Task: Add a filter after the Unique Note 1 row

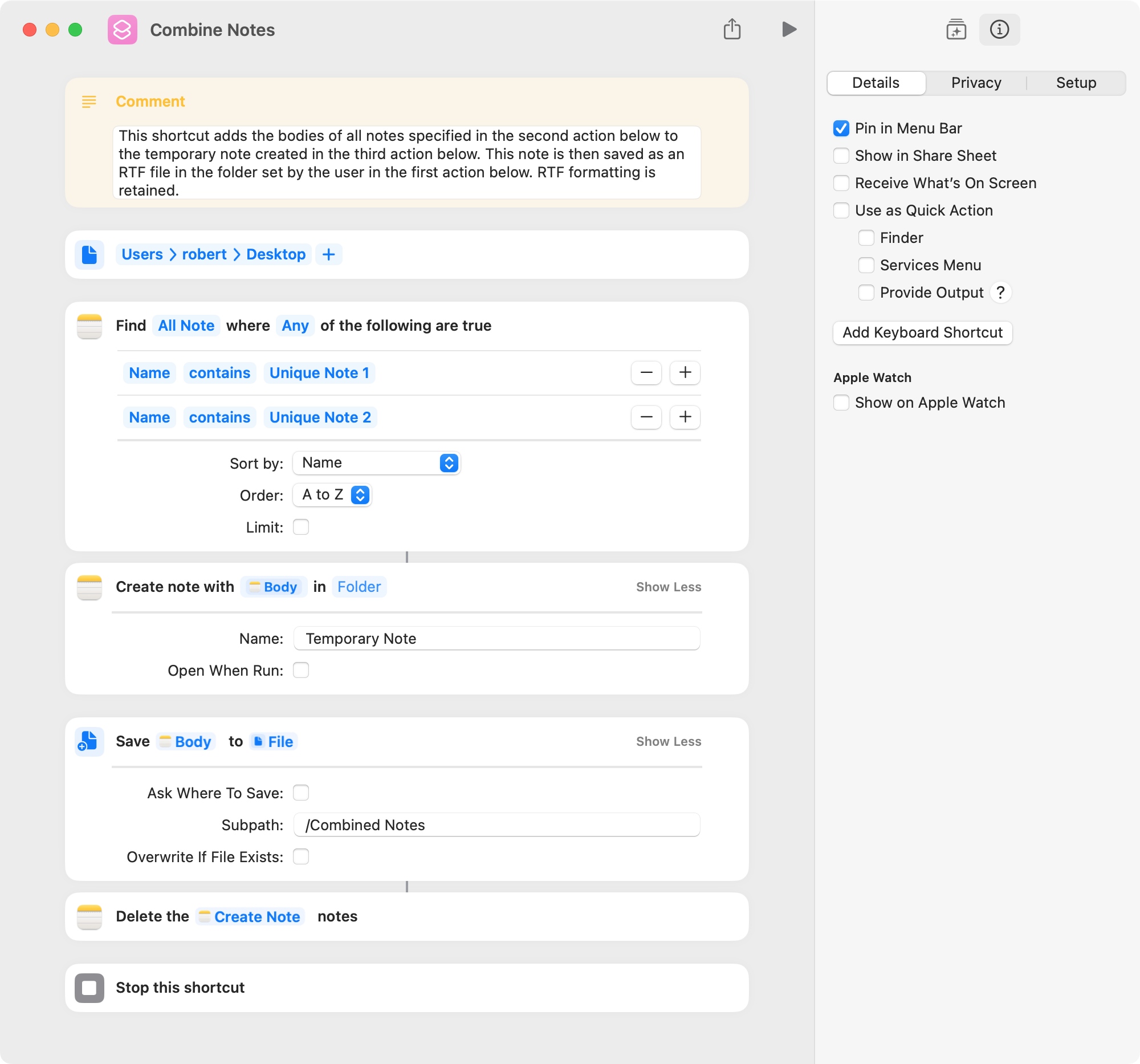Action: point(685,373)
